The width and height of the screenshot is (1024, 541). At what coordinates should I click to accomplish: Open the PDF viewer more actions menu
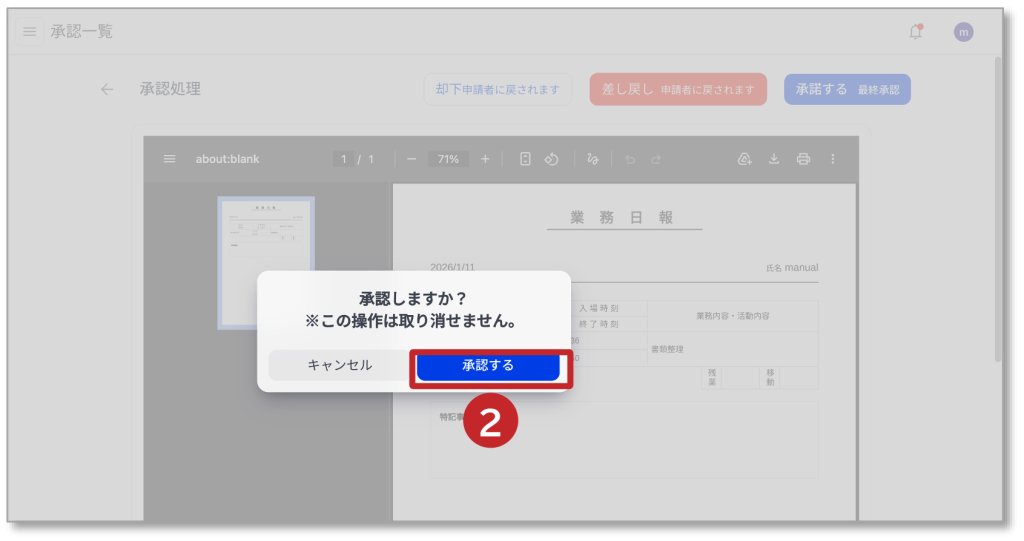pos(833,159)
